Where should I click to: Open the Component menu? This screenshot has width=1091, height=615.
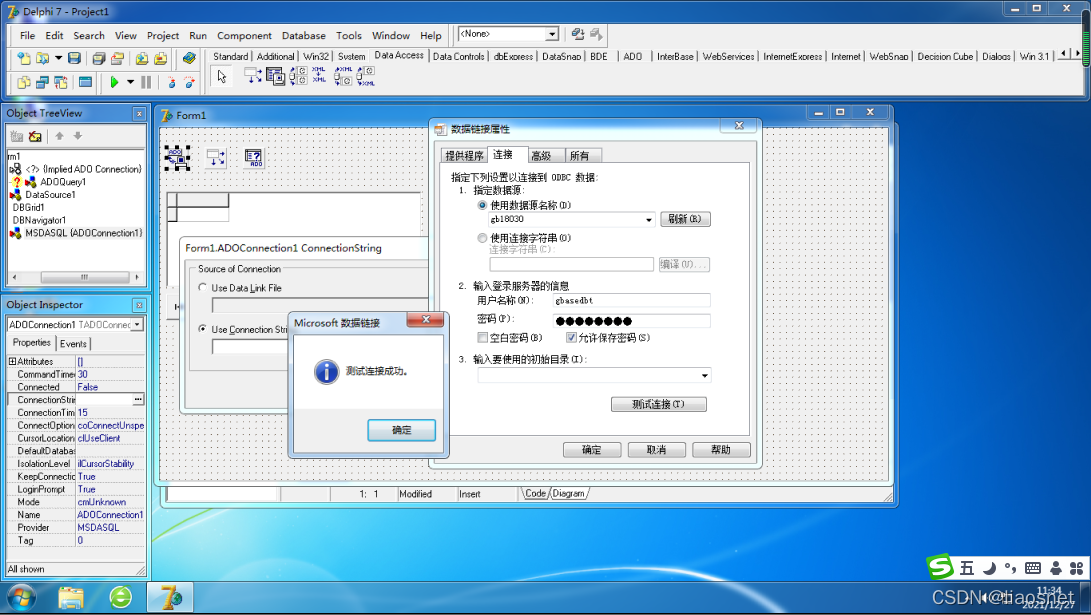click(x=244, y=35)
